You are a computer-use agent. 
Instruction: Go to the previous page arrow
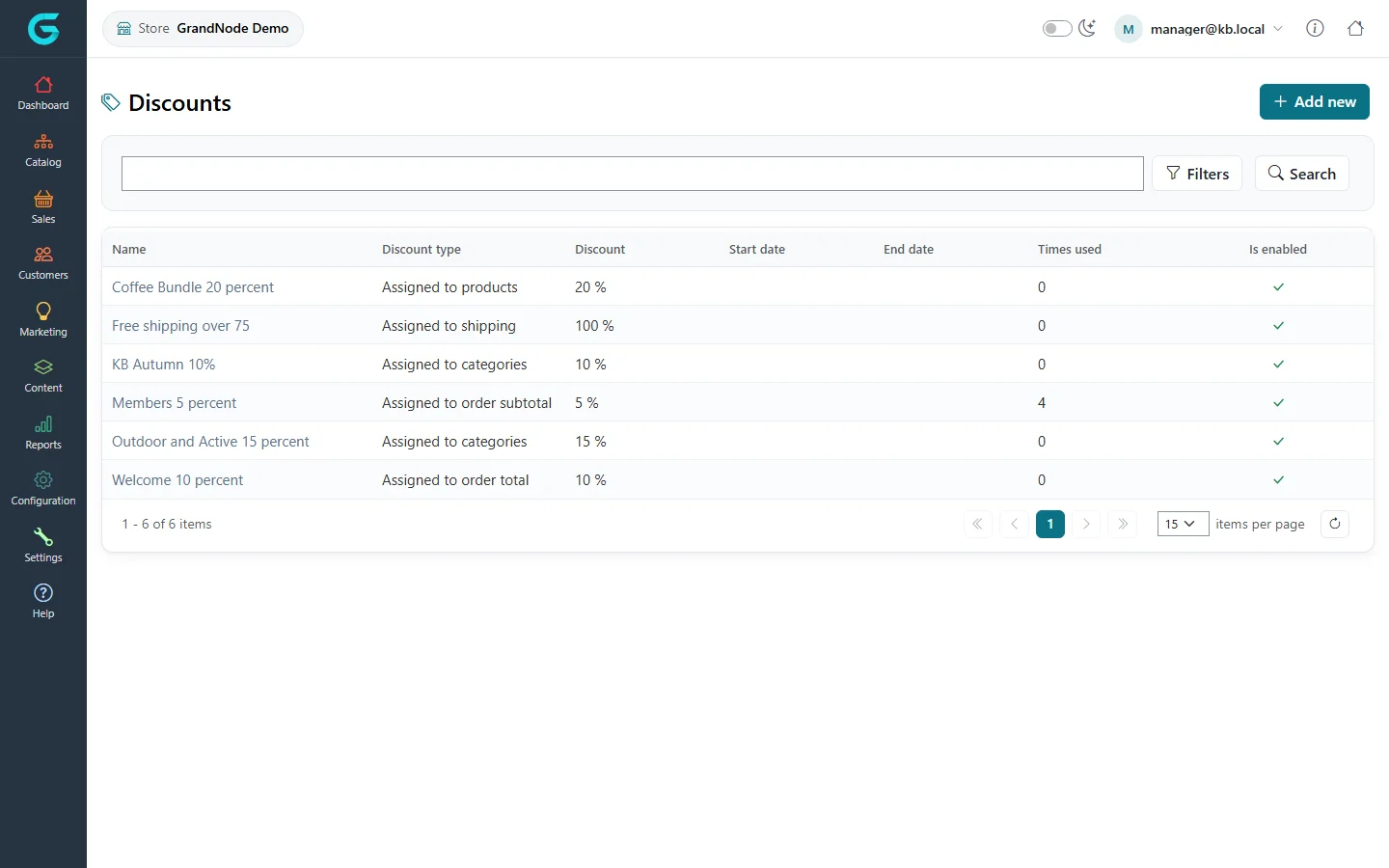(x=1014, y=524)
